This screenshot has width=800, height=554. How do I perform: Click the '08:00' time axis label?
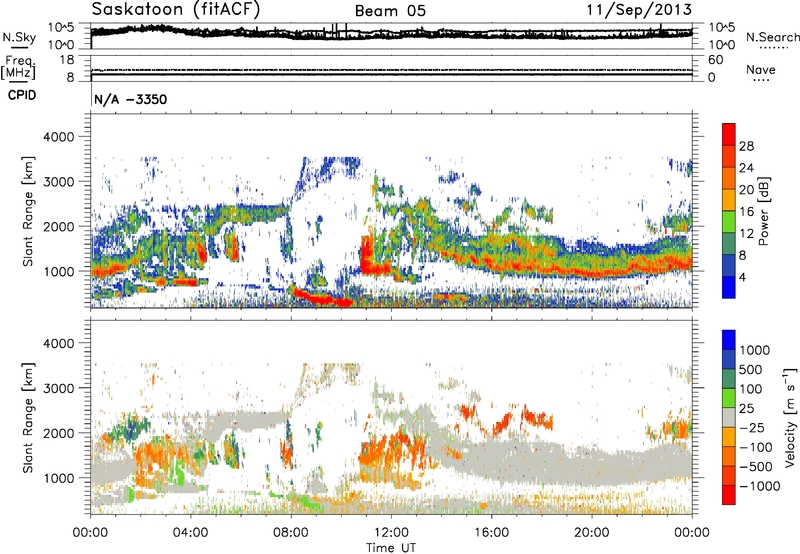click(x=291, y=533)
